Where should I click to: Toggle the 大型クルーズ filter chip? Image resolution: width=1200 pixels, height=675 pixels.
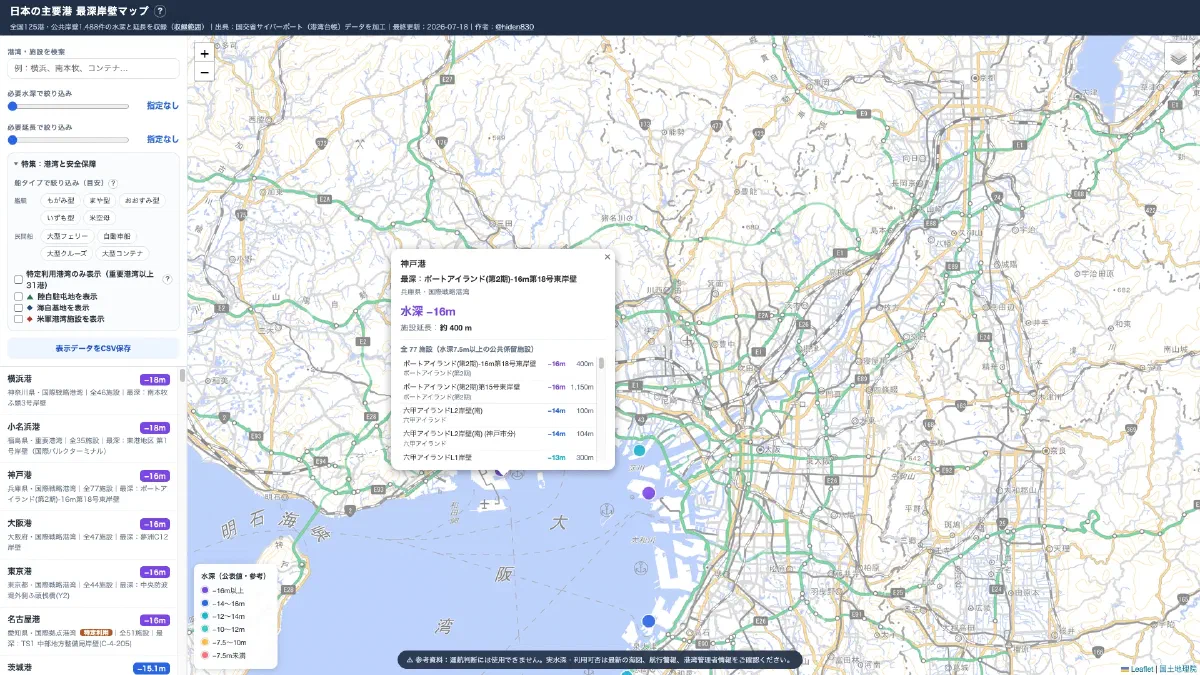pyautogui.click(x=66, y=253)
